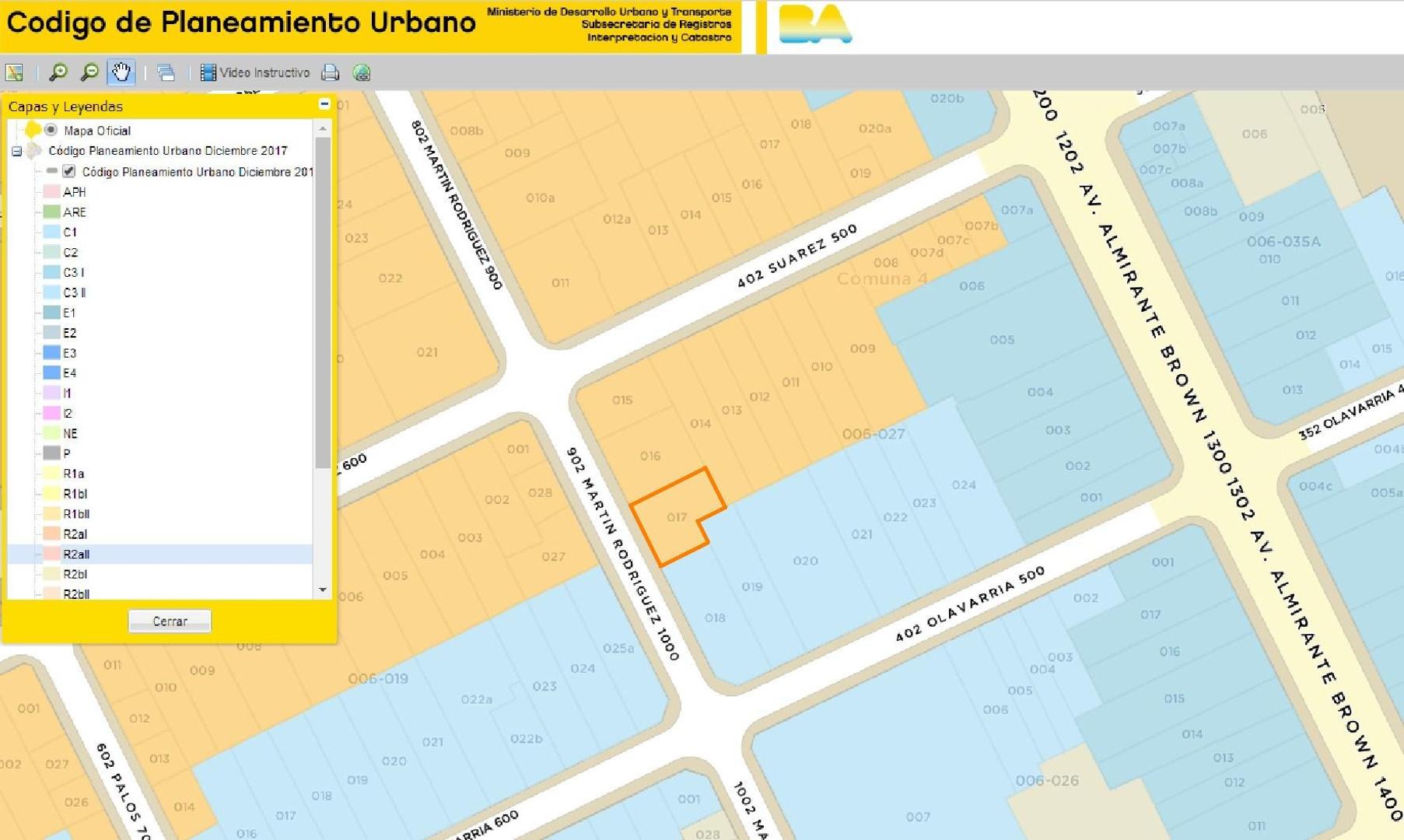Open the layers stack icon
Image resolution: width=1404 pixels, height=840 pixels.
166,72
